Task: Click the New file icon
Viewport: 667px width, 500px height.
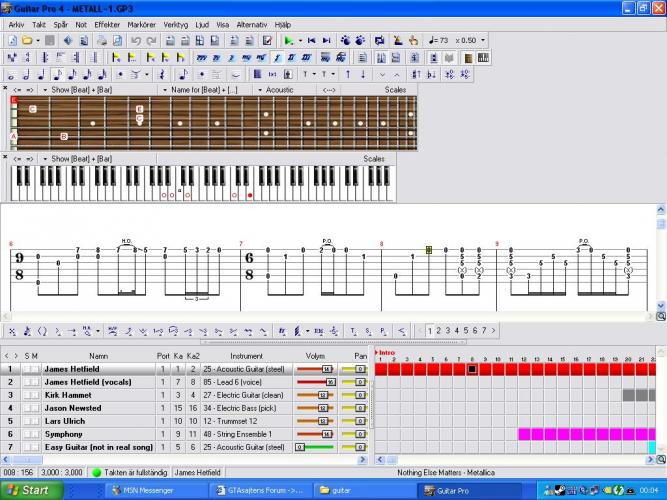Action: pos(12,40)
